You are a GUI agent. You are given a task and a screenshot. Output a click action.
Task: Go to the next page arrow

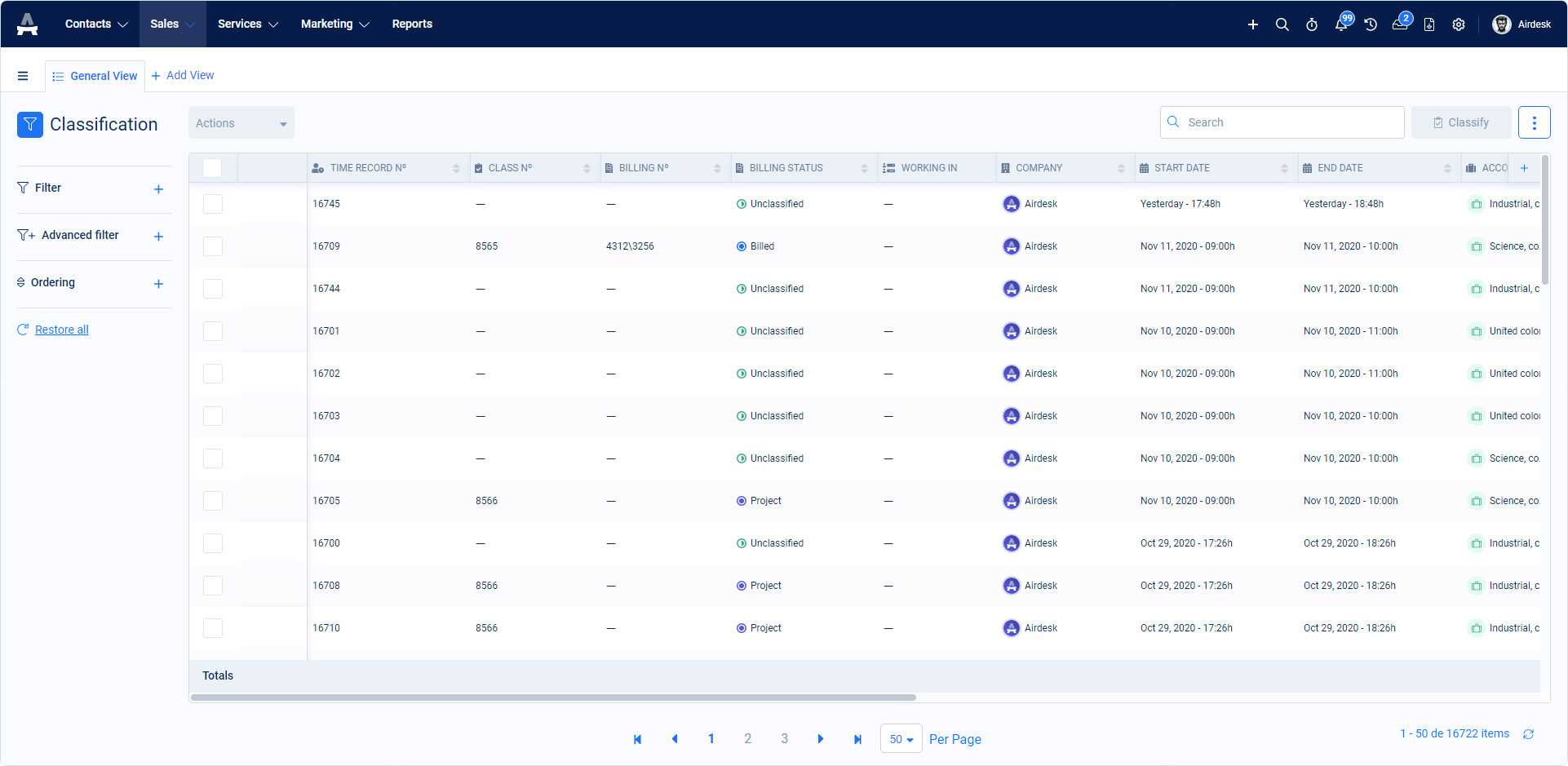click(821, 739)
